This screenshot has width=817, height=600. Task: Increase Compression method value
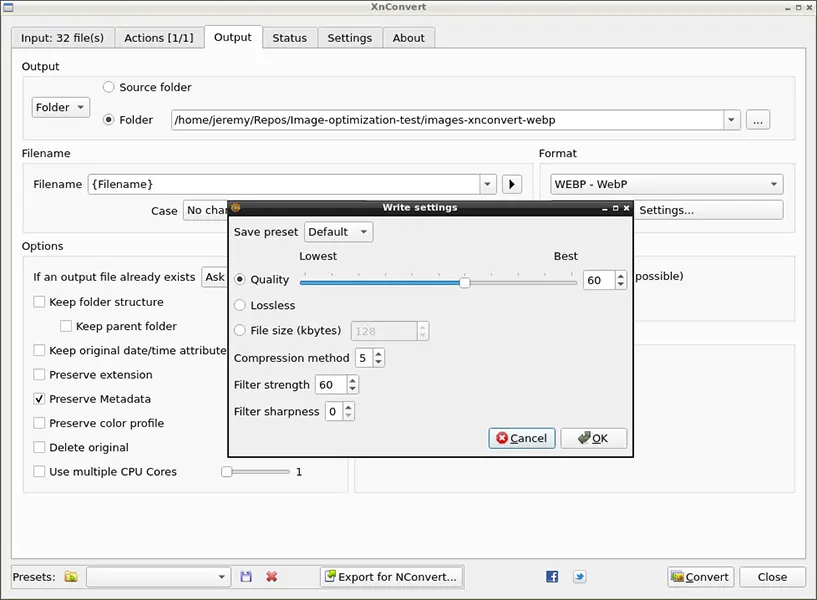379,354
